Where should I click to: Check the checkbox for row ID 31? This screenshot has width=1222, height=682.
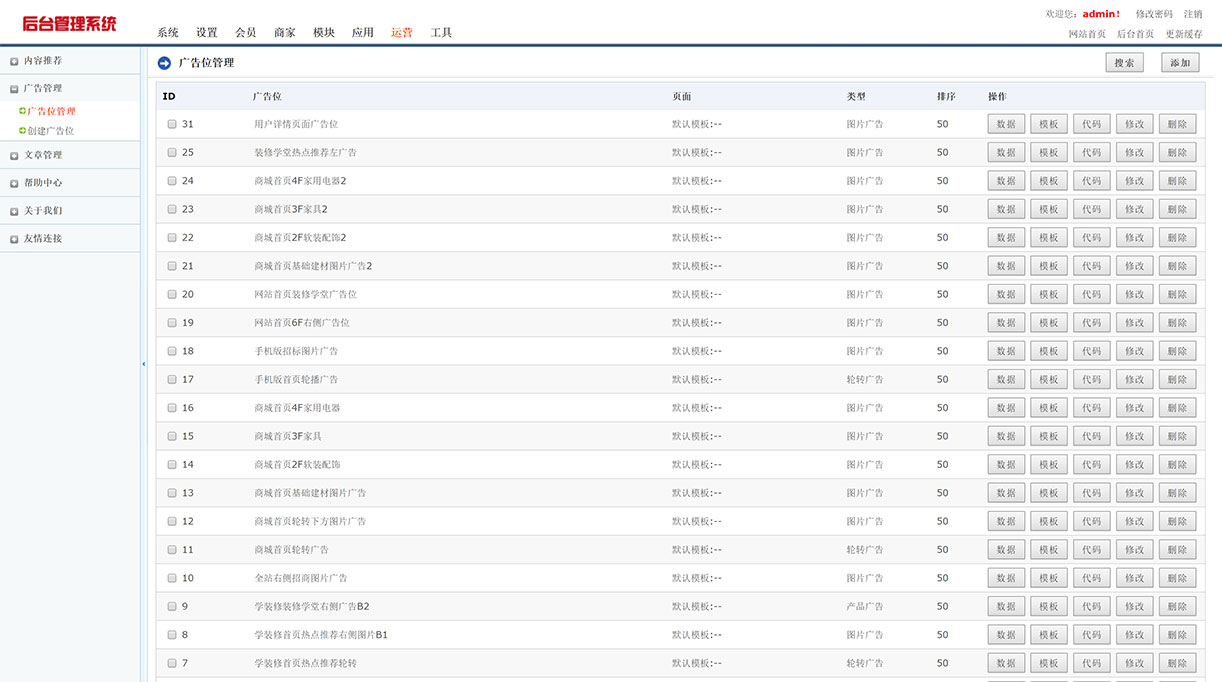point(171,123)
